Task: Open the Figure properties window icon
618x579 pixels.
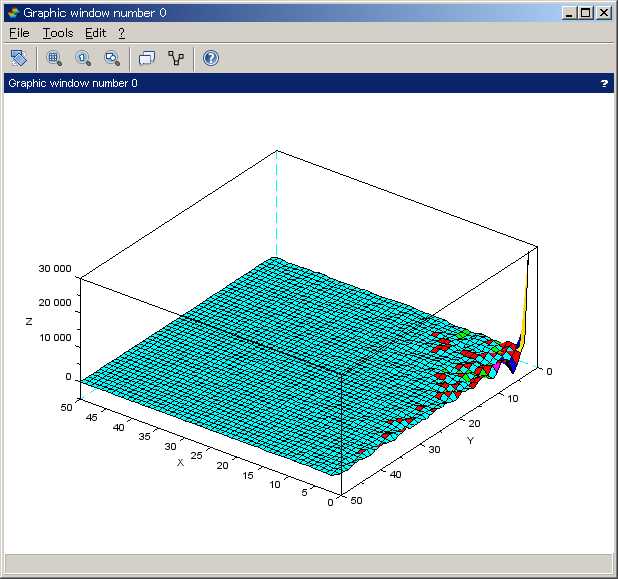Action: click(x=147, y=58)
